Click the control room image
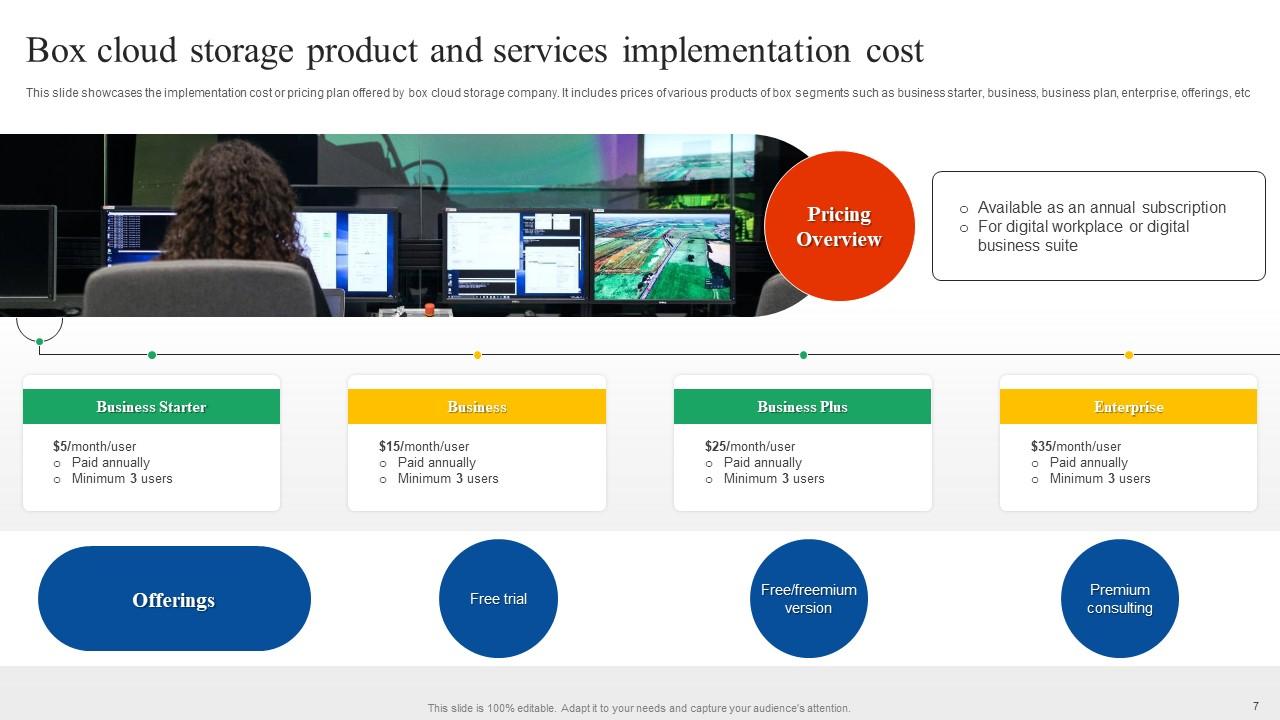 tap(380, 225)
